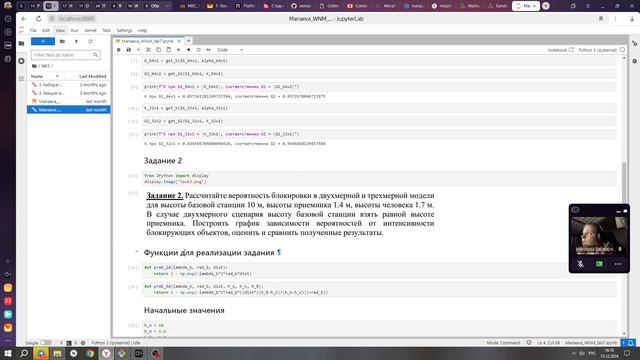Open more options in the call widget
The width and height of the screenshot is (640, 360).
coord(618,264)
